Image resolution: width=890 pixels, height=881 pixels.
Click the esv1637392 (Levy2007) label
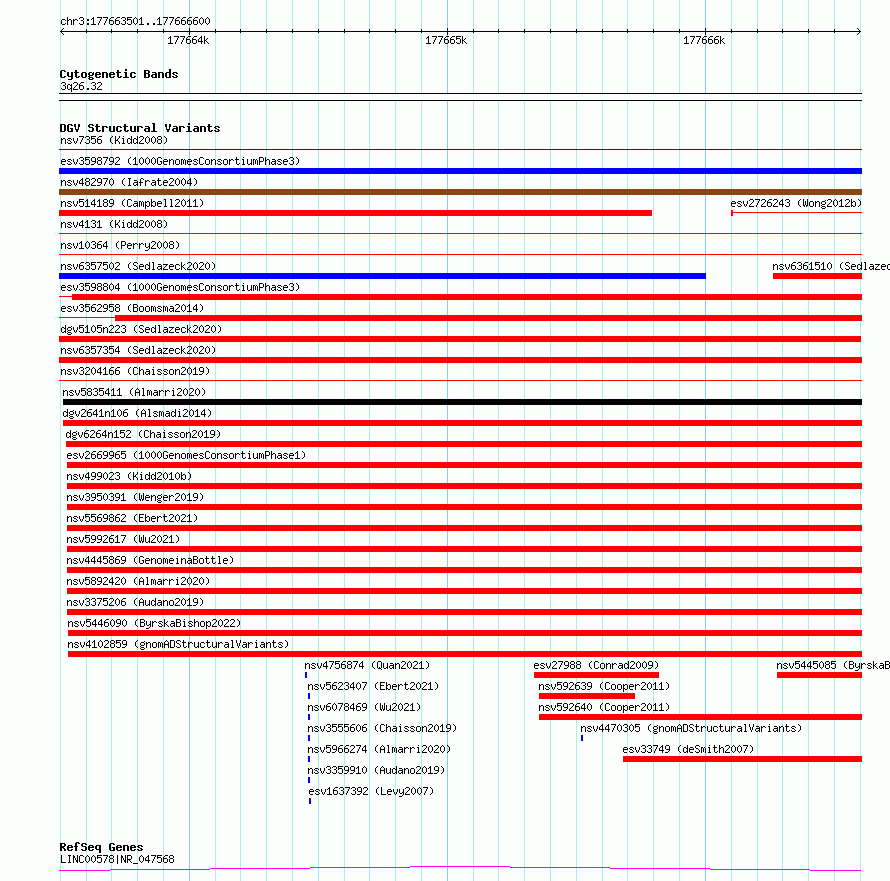pos(371,791)
